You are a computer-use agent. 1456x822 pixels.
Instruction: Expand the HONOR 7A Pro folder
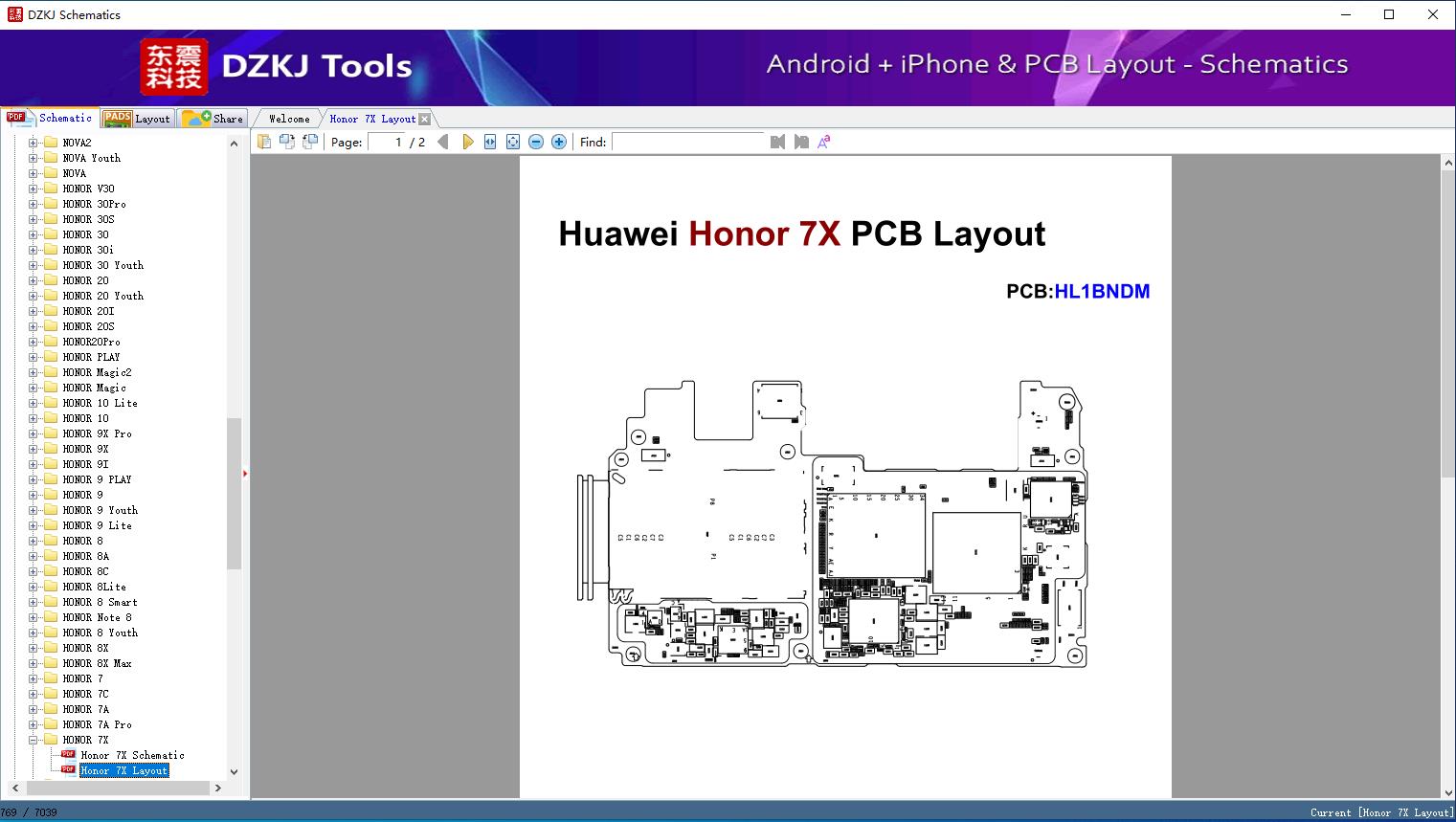coord(33,724)
